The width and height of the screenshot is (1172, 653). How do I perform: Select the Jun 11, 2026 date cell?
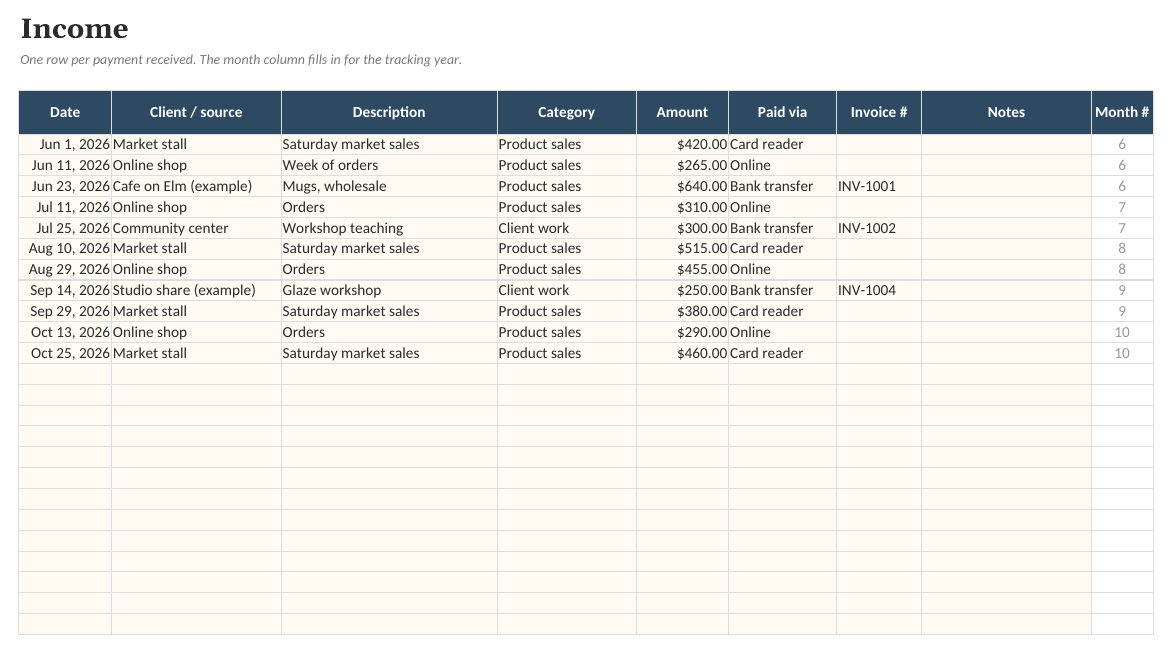click(65, 165)
